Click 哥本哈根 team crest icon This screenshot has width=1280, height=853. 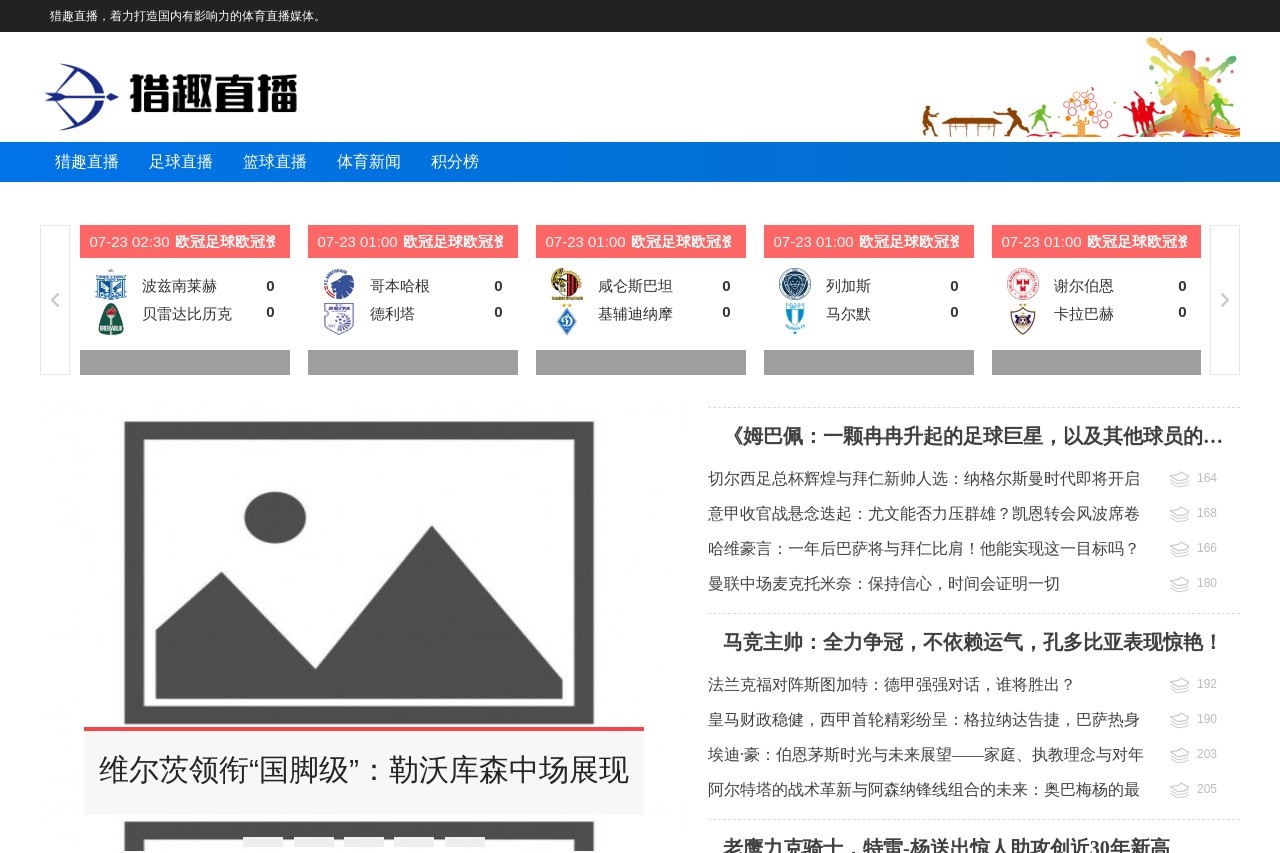click(339, 285)
